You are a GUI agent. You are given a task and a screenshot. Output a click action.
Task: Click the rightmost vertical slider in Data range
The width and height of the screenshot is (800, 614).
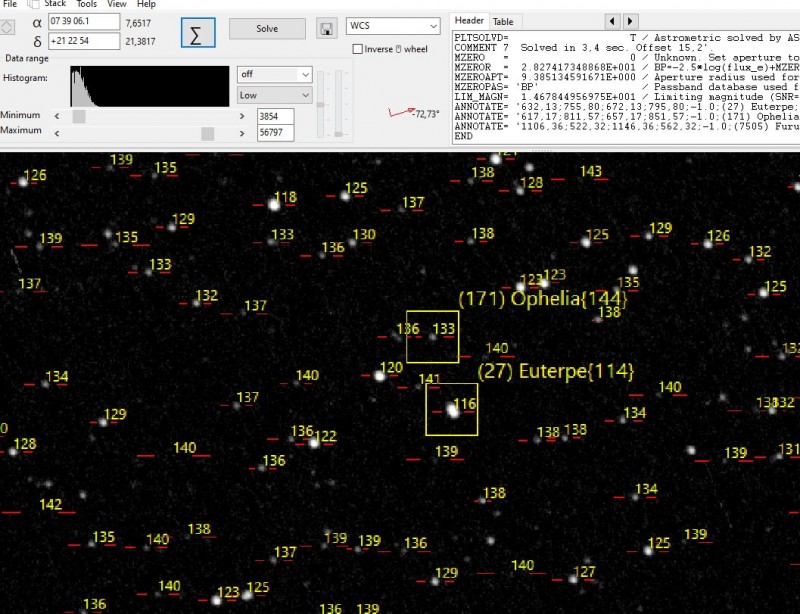point(338,105)
